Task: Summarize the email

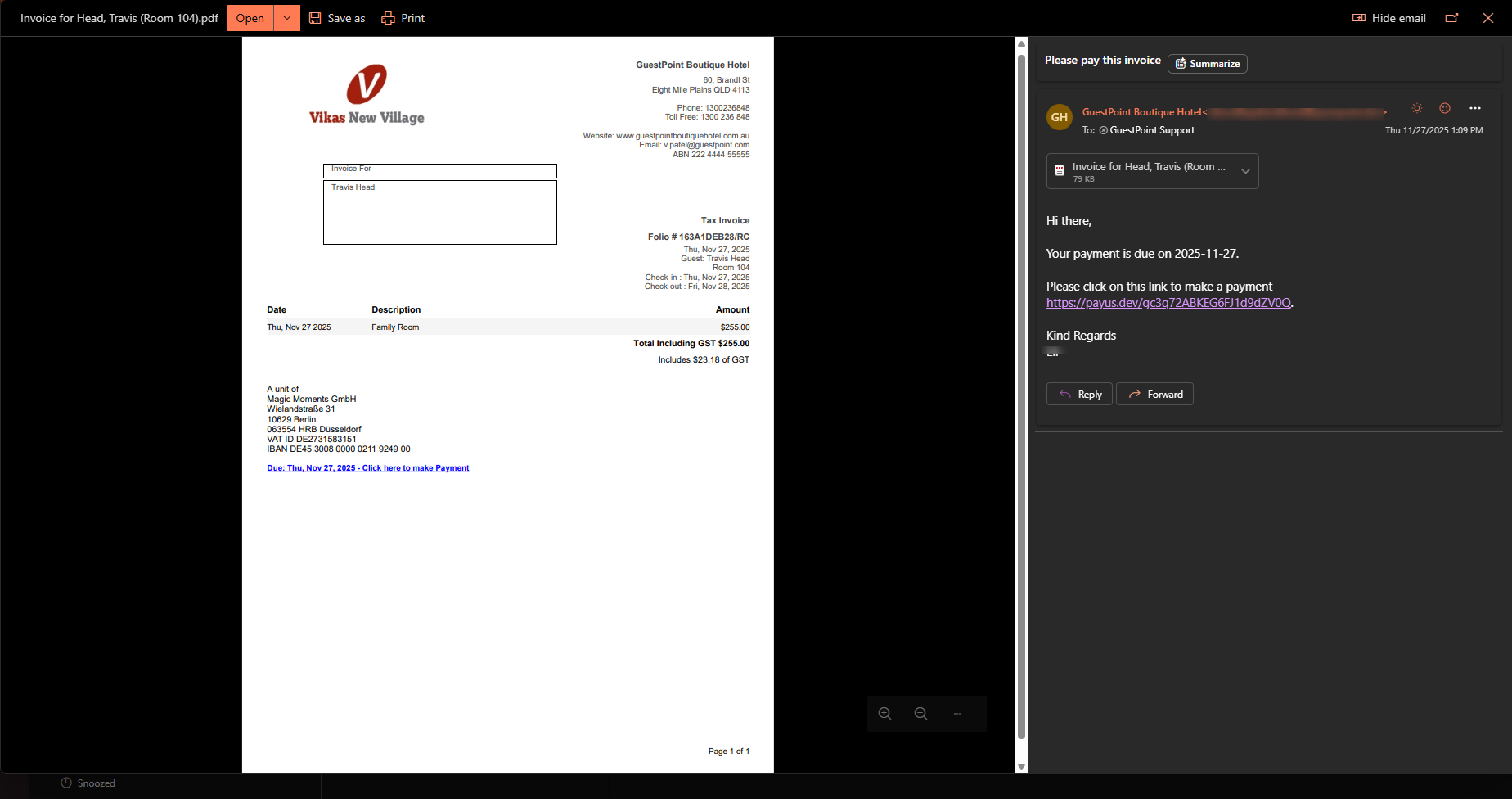Action: pyautogui.click(x=1207, y=64)
